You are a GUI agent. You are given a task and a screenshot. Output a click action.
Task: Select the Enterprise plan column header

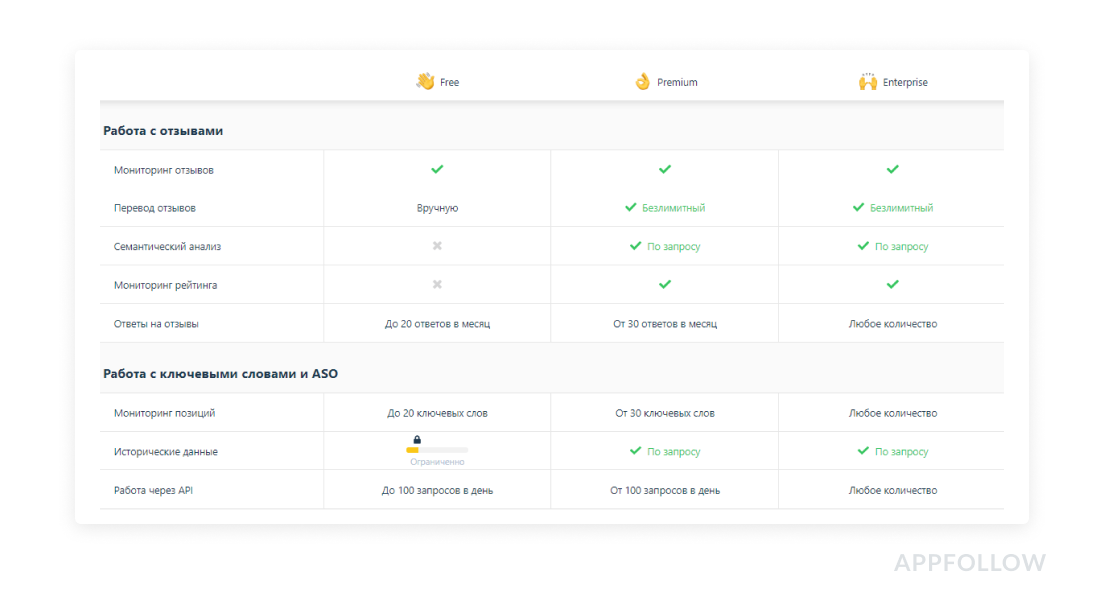point(904,82)
